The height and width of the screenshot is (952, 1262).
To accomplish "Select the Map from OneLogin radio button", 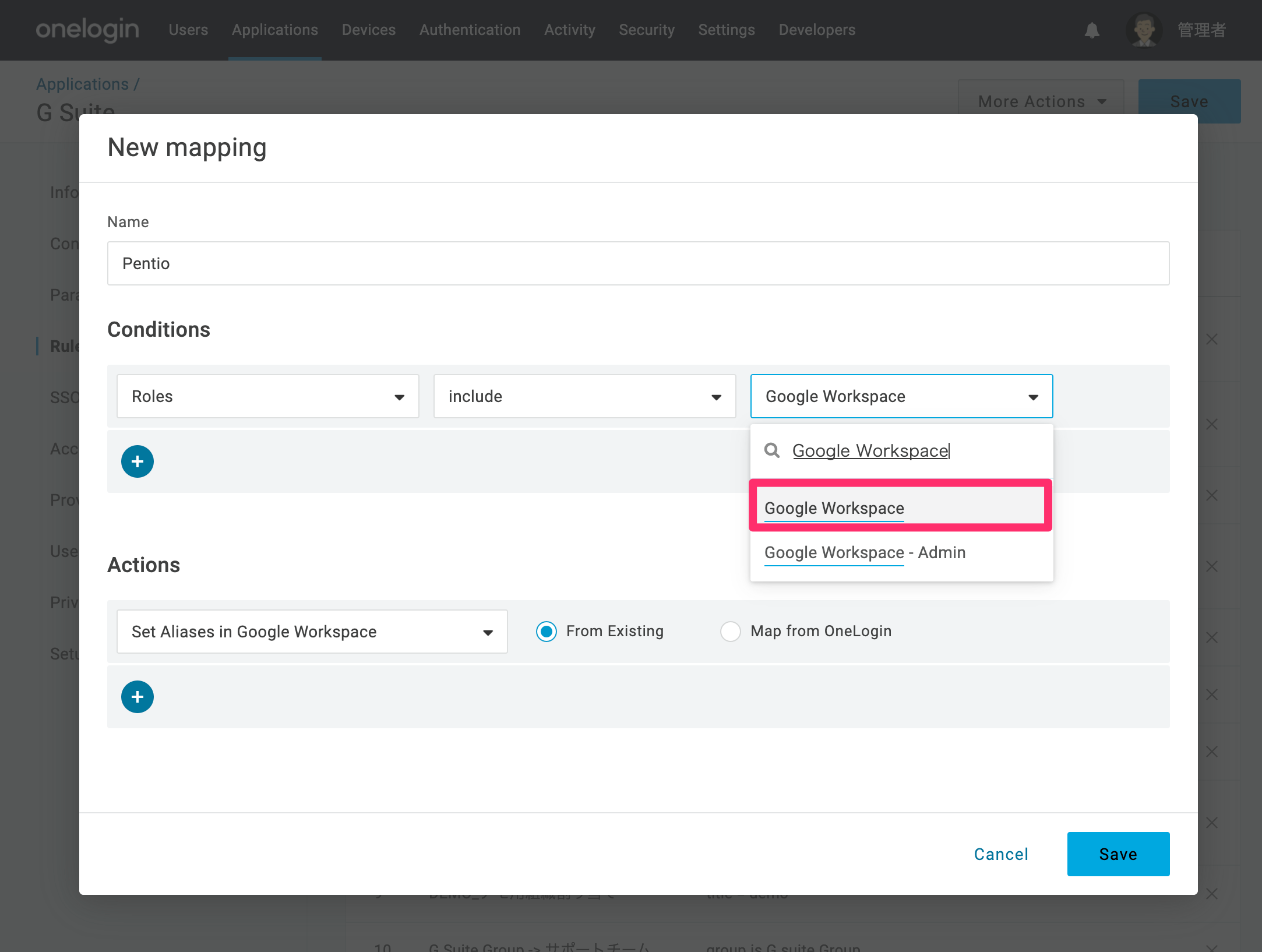I will pos(731,632).
